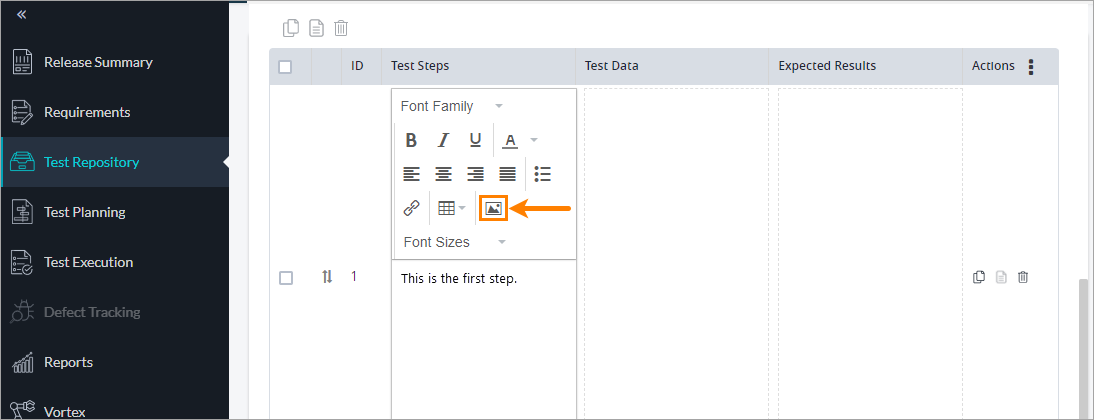Toggle underline formatting in the editor

pyautogui.click(x=475, y=140)
